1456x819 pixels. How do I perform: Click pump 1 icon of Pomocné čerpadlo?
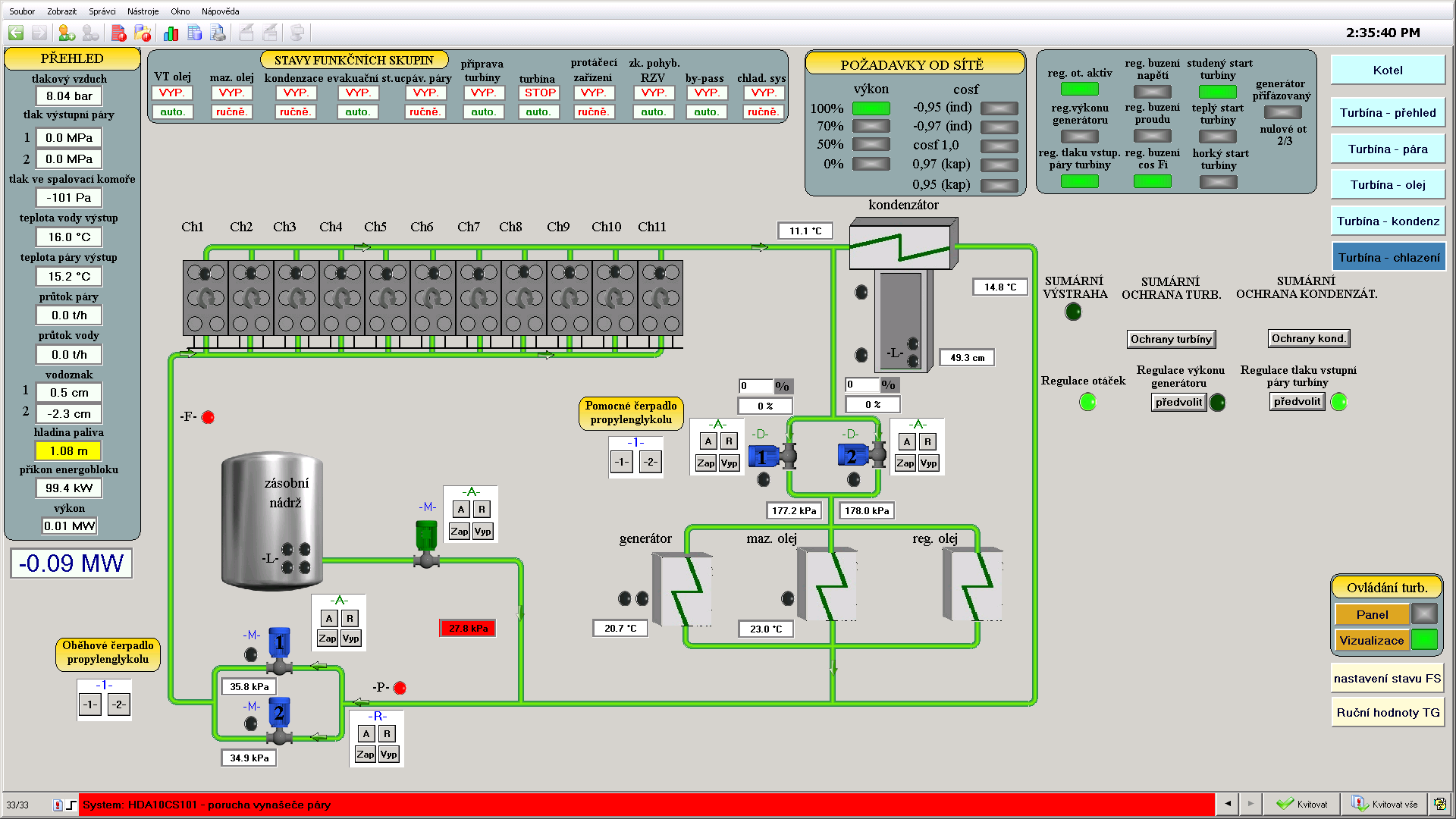pyautogui.click(x=763, y=457)
